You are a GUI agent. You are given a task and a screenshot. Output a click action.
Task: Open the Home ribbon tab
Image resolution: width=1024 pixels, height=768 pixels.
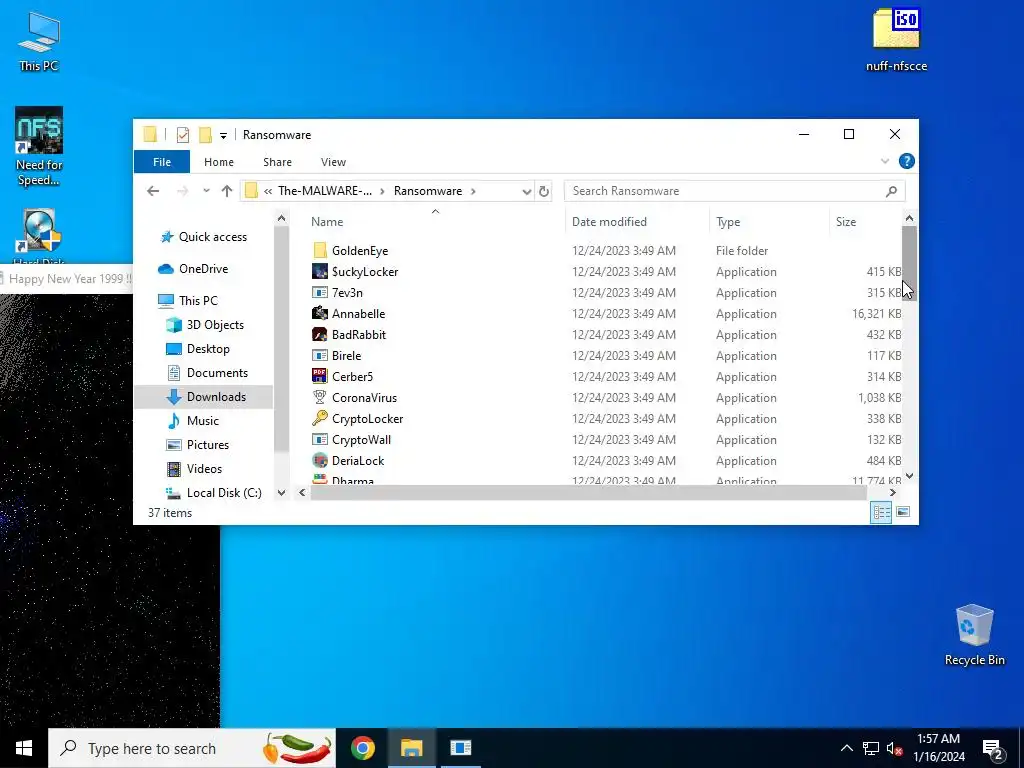click(219, 162)
